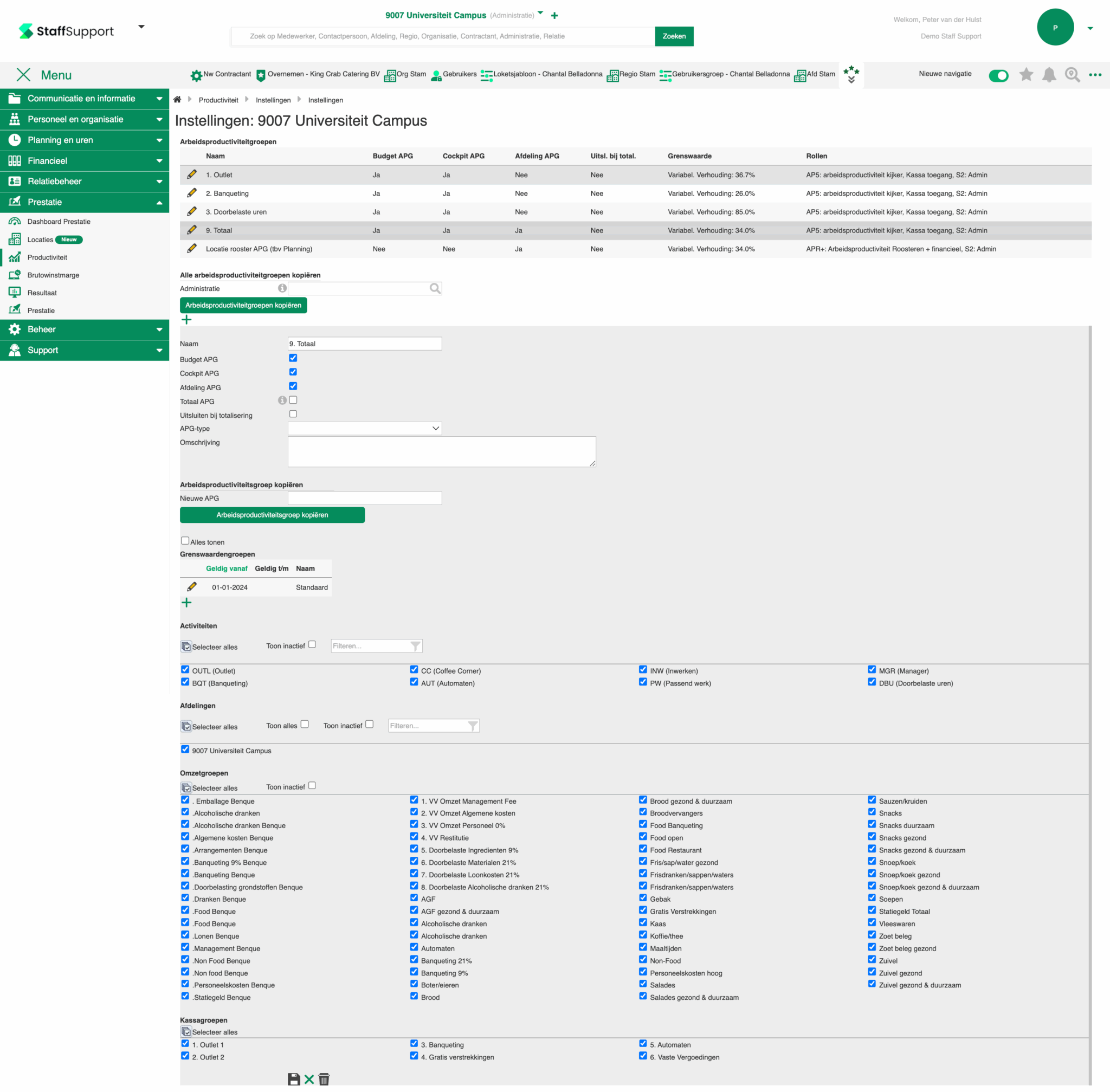Open the user profile dropdown arrow

point(1090,28)
